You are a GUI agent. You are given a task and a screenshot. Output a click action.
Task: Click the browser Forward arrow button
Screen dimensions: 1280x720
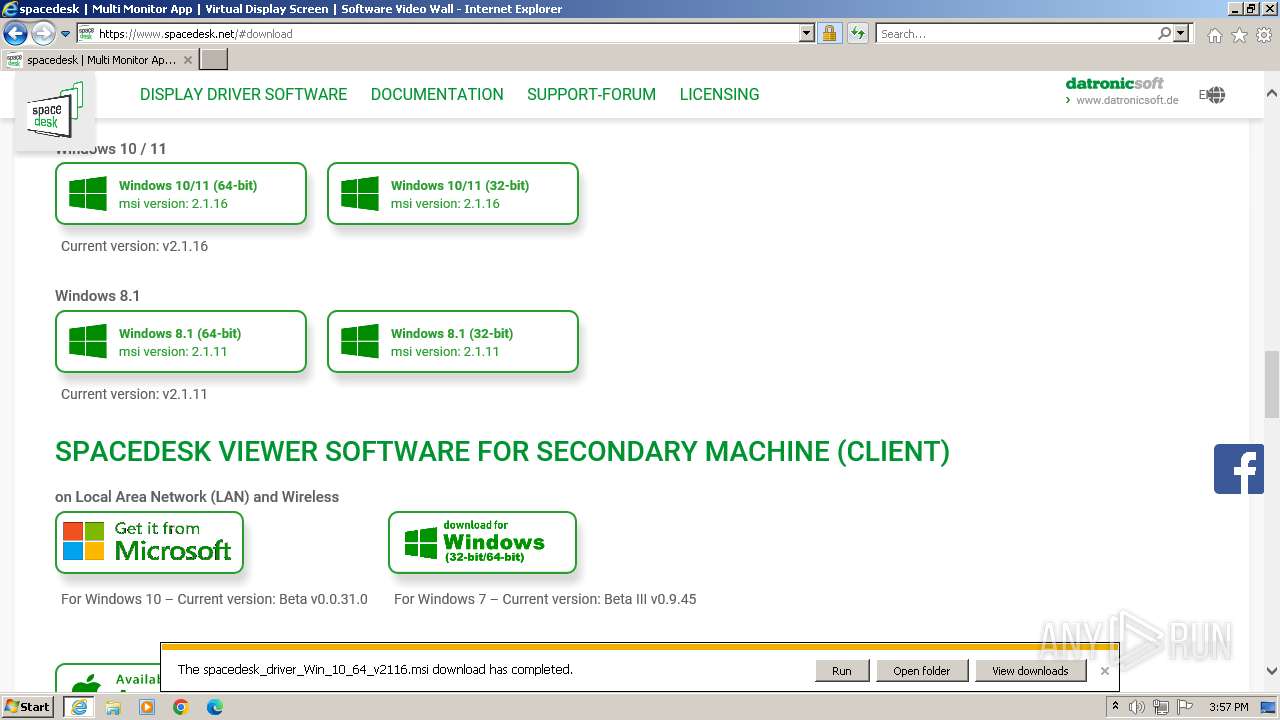43,33
